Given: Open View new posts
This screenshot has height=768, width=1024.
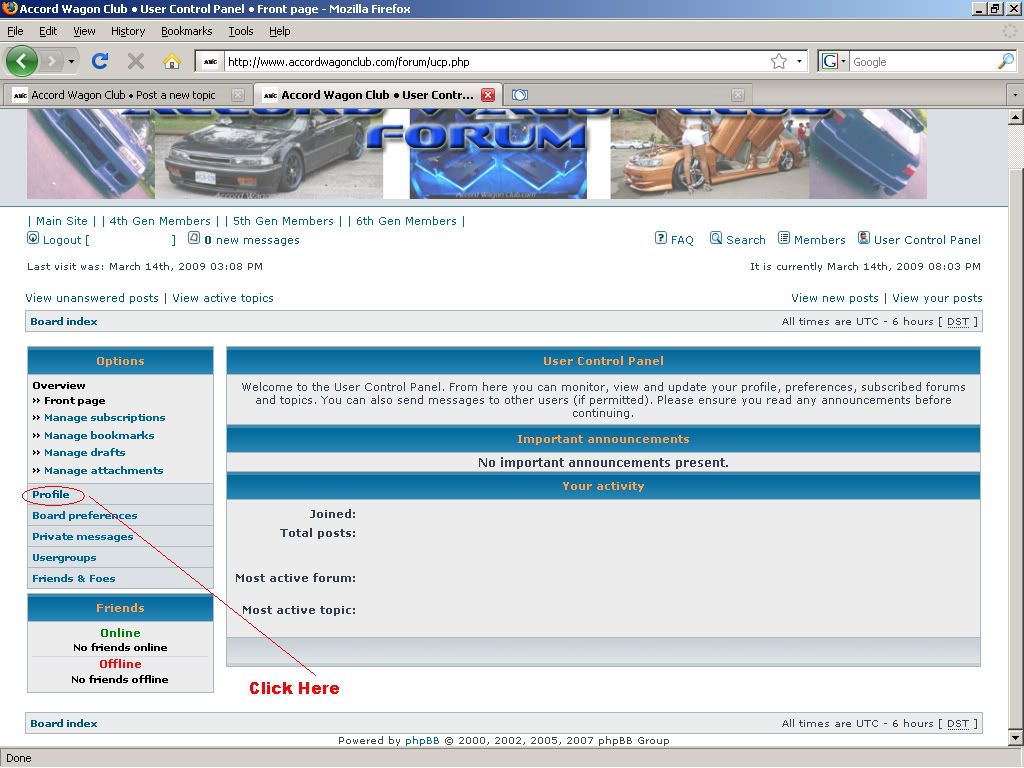Looking at the screenshot, I should click(x=835, y=298).
